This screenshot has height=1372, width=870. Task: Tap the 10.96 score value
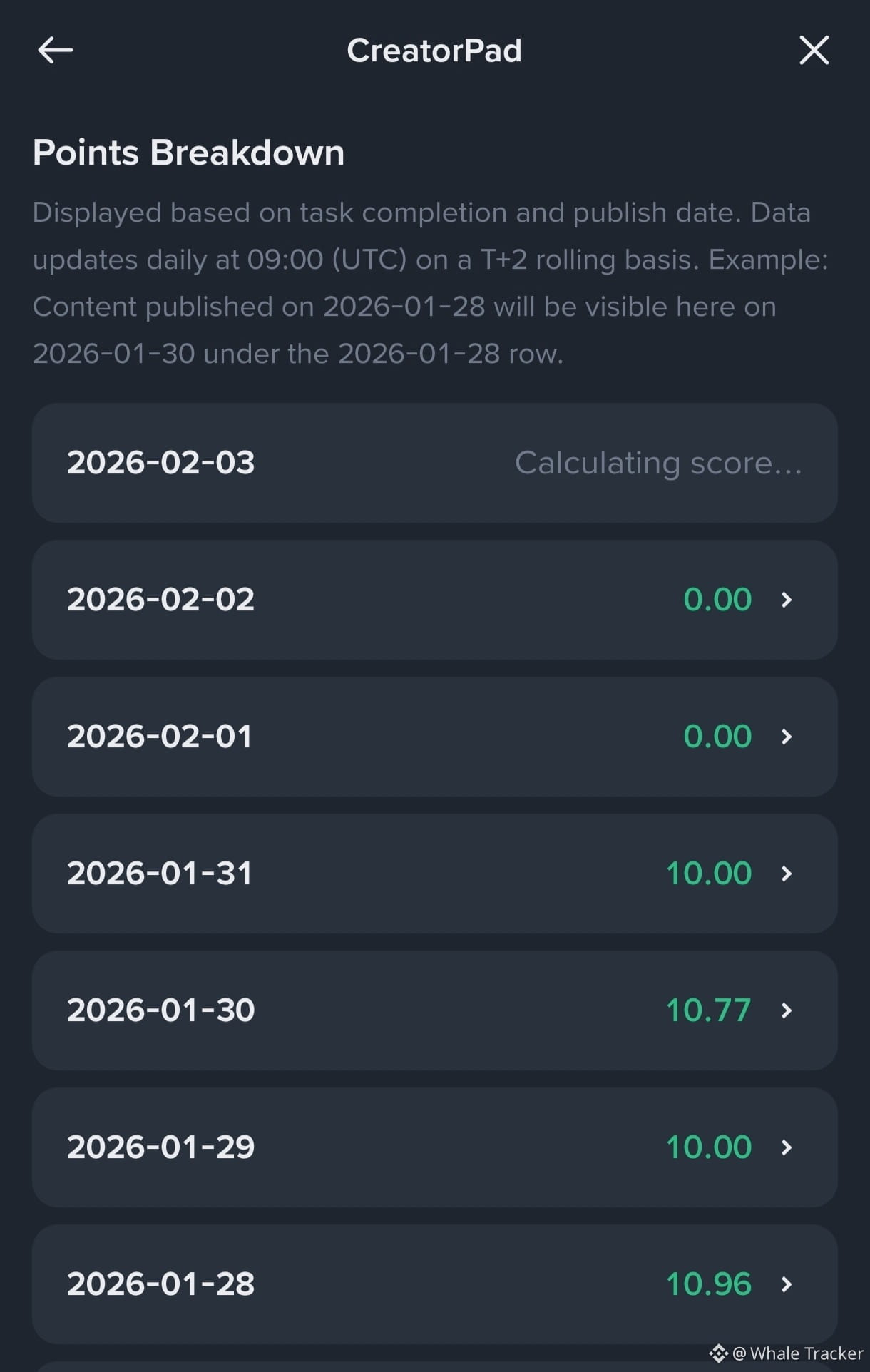coord(708,1284)
